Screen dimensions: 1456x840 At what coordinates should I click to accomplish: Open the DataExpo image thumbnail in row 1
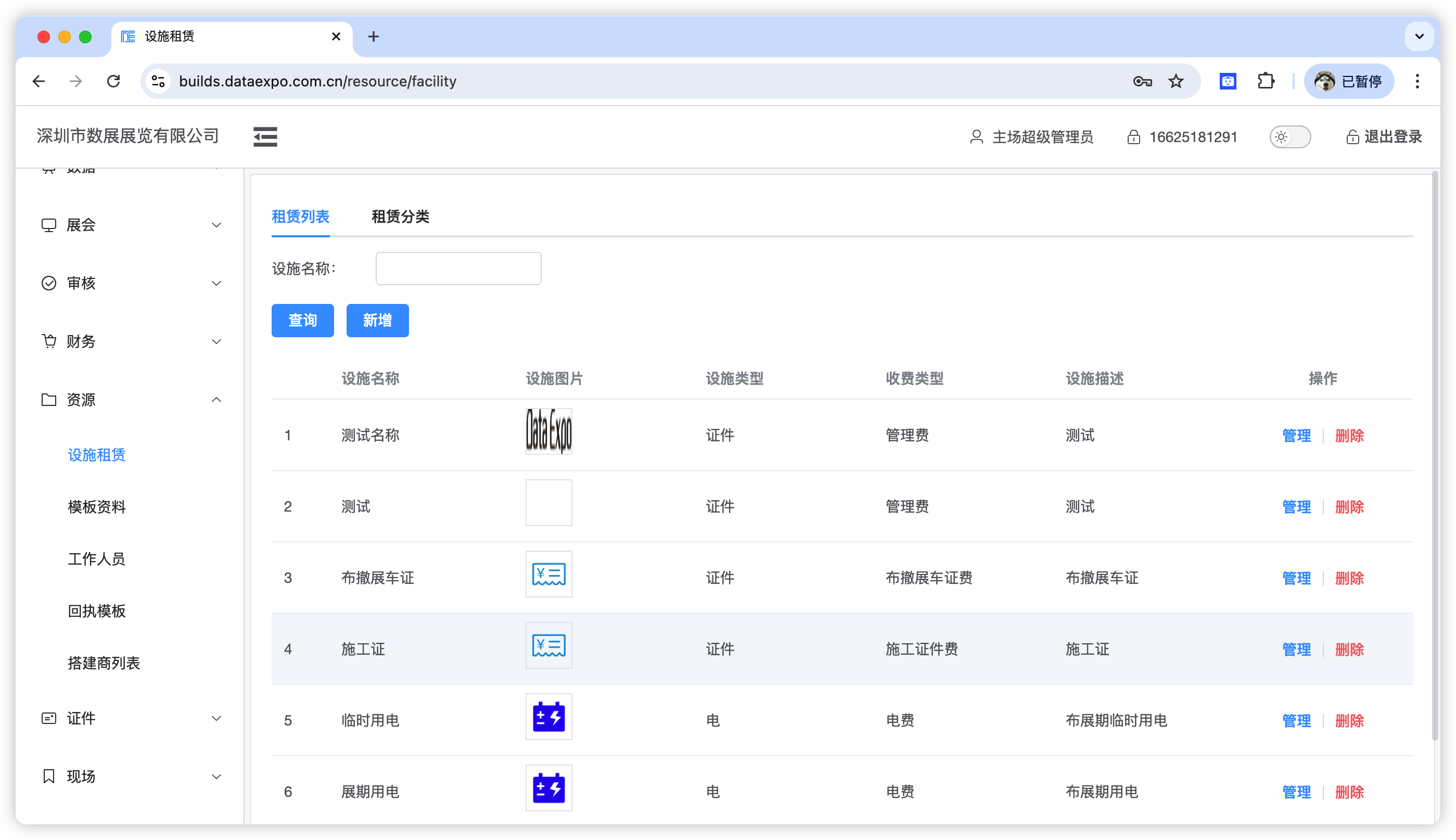coord(548,431)
